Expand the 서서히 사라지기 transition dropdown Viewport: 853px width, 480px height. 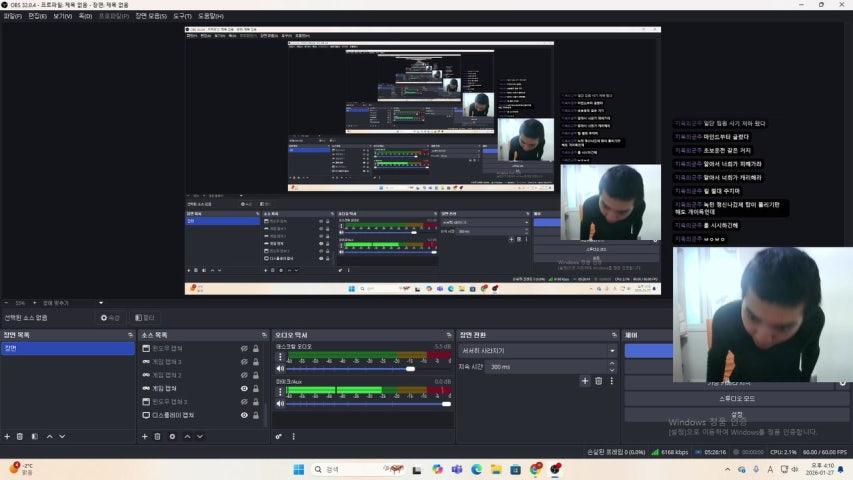(x=612, y=351)
